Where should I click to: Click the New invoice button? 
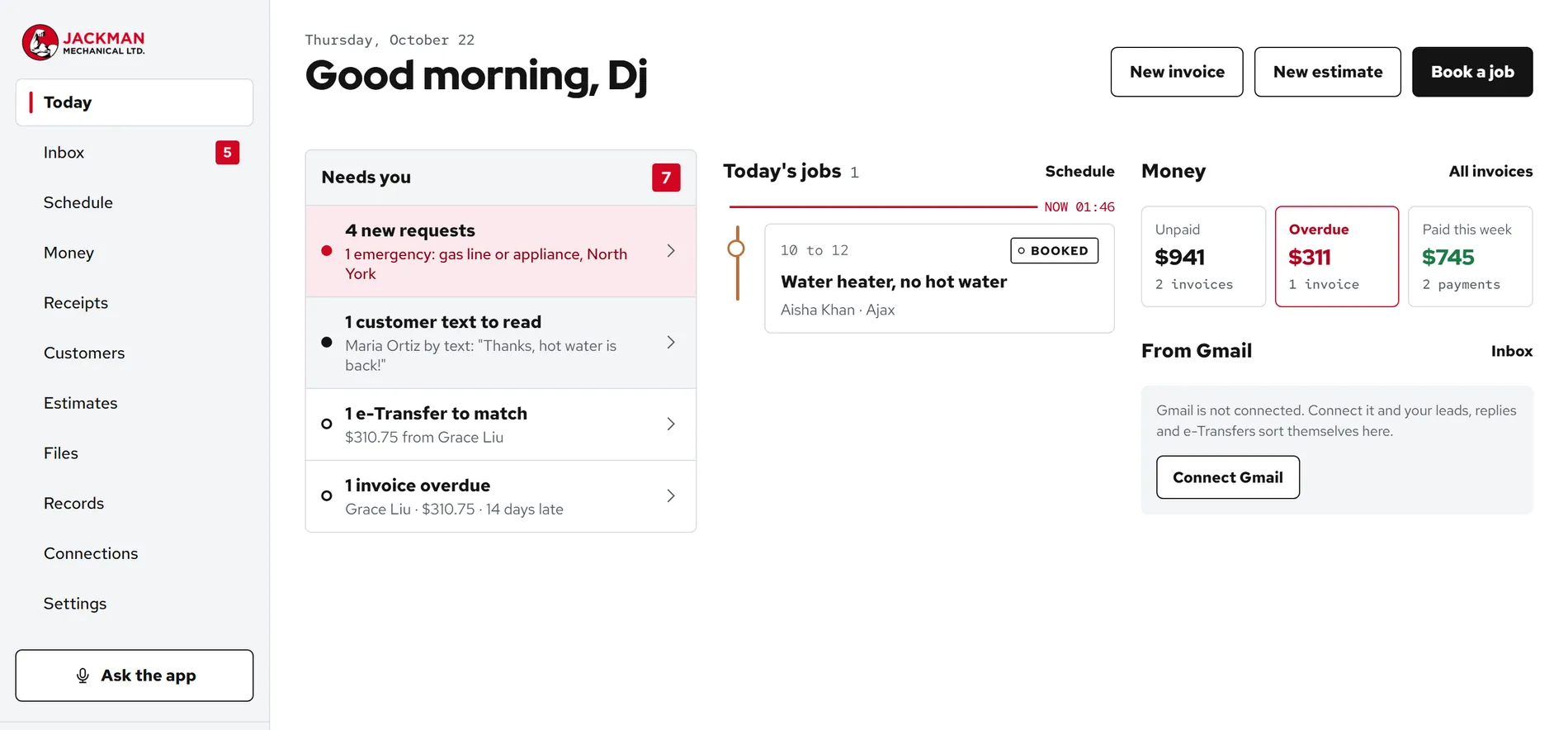tap(1177, 72)
